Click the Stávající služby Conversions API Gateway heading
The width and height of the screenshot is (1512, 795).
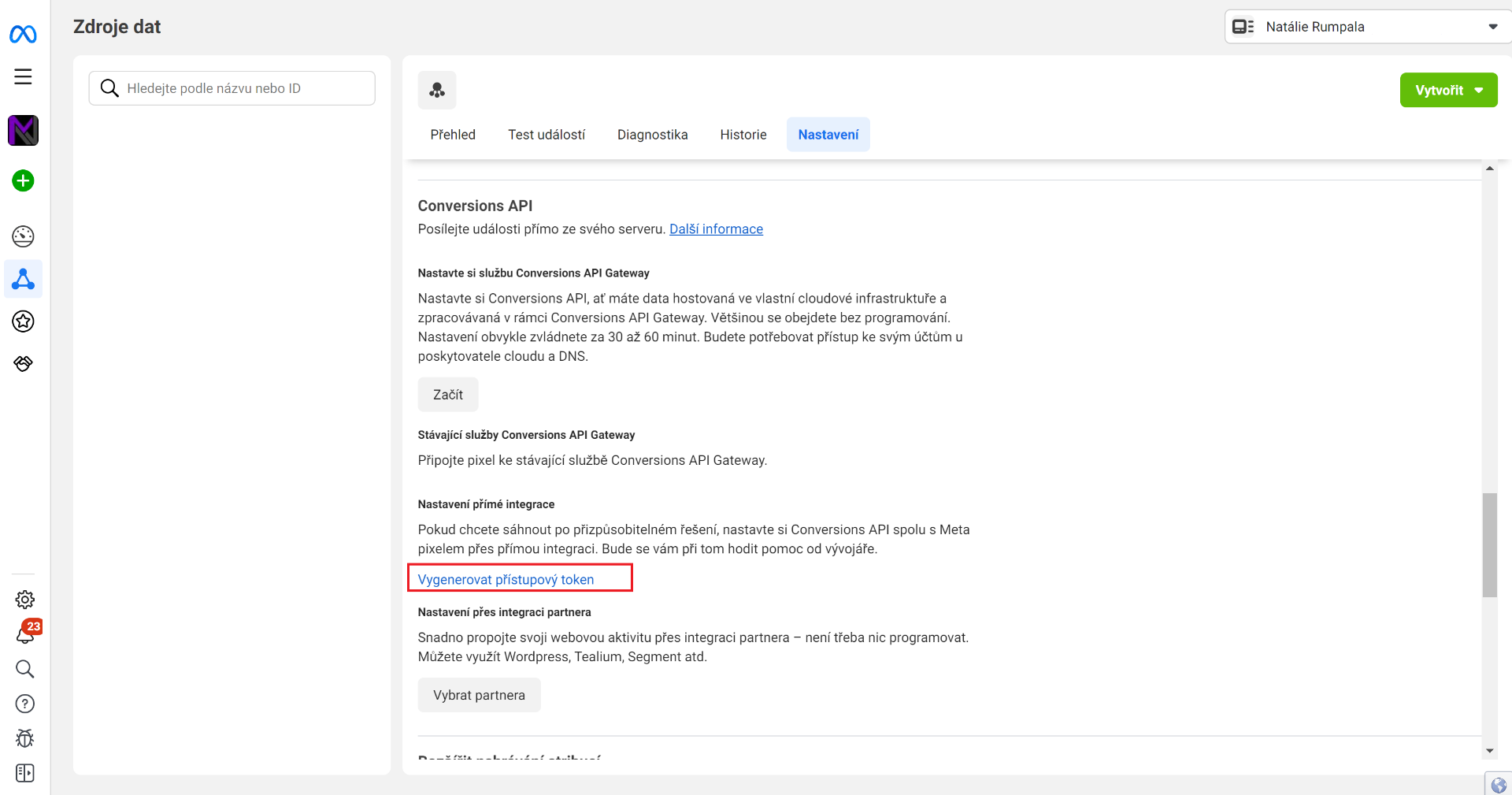(x=526, y=435)
